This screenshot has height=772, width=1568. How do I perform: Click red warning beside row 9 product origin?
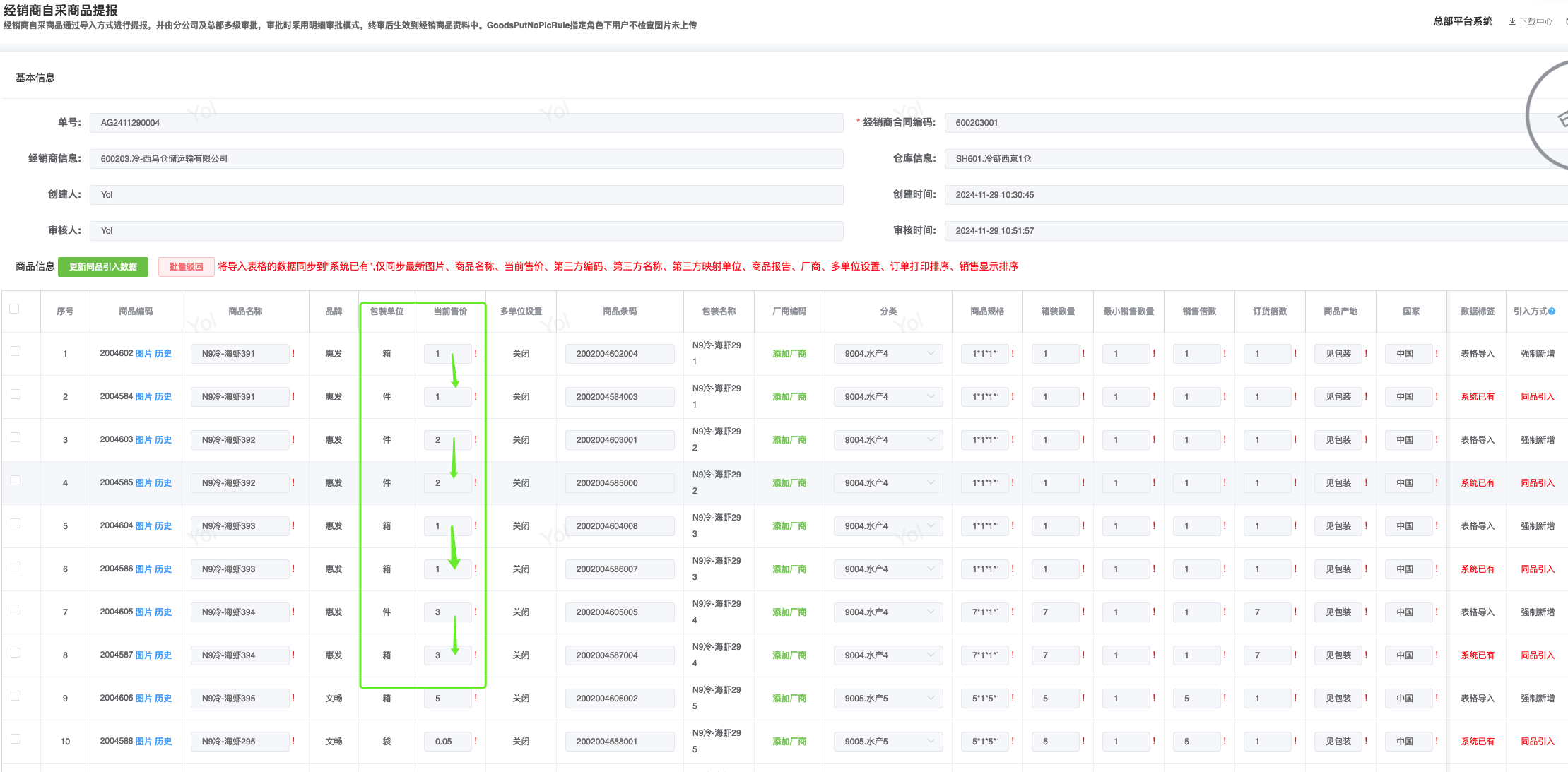1366,698
